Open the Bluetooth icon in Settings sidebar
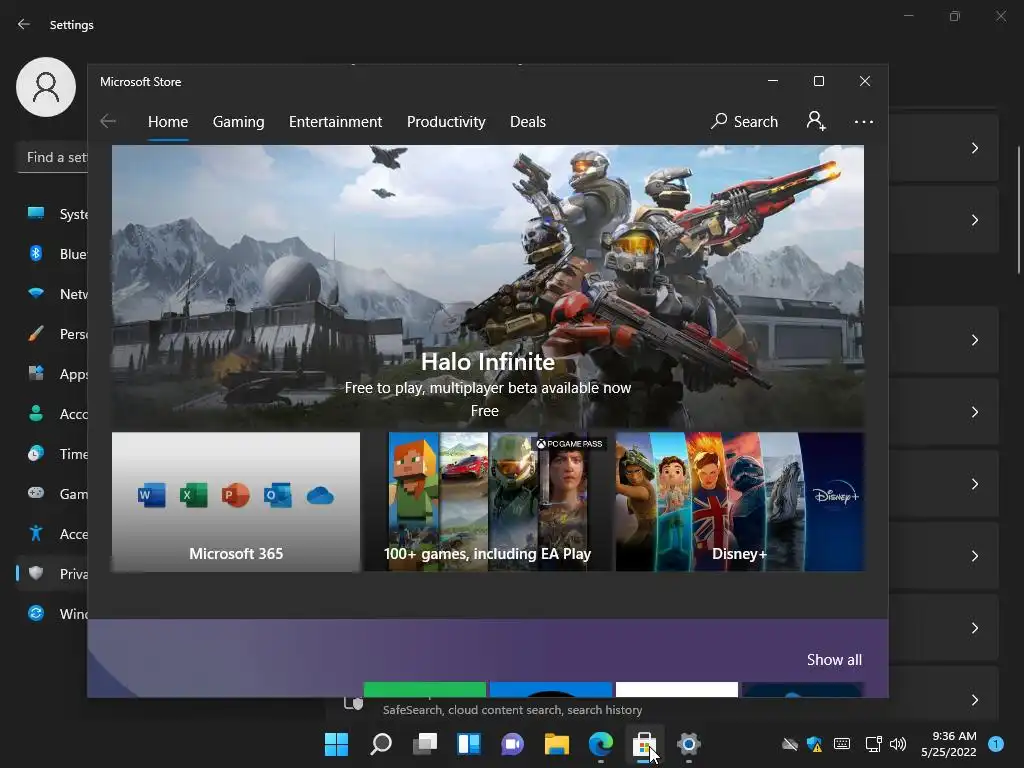This screenshot has height=768, width=1024. pos(36,253)
